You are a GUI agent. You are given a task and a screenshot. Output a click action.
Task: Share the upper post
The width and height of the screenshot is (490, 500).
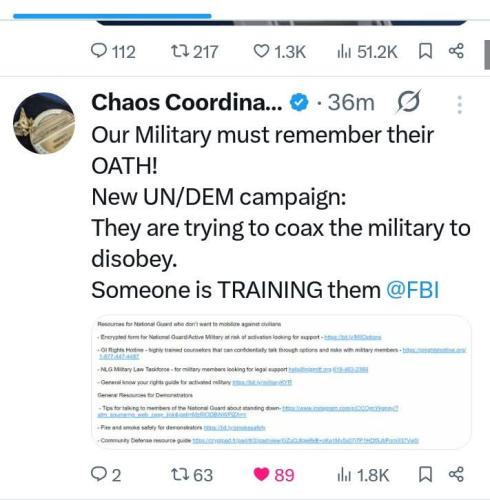pos(456,51)
